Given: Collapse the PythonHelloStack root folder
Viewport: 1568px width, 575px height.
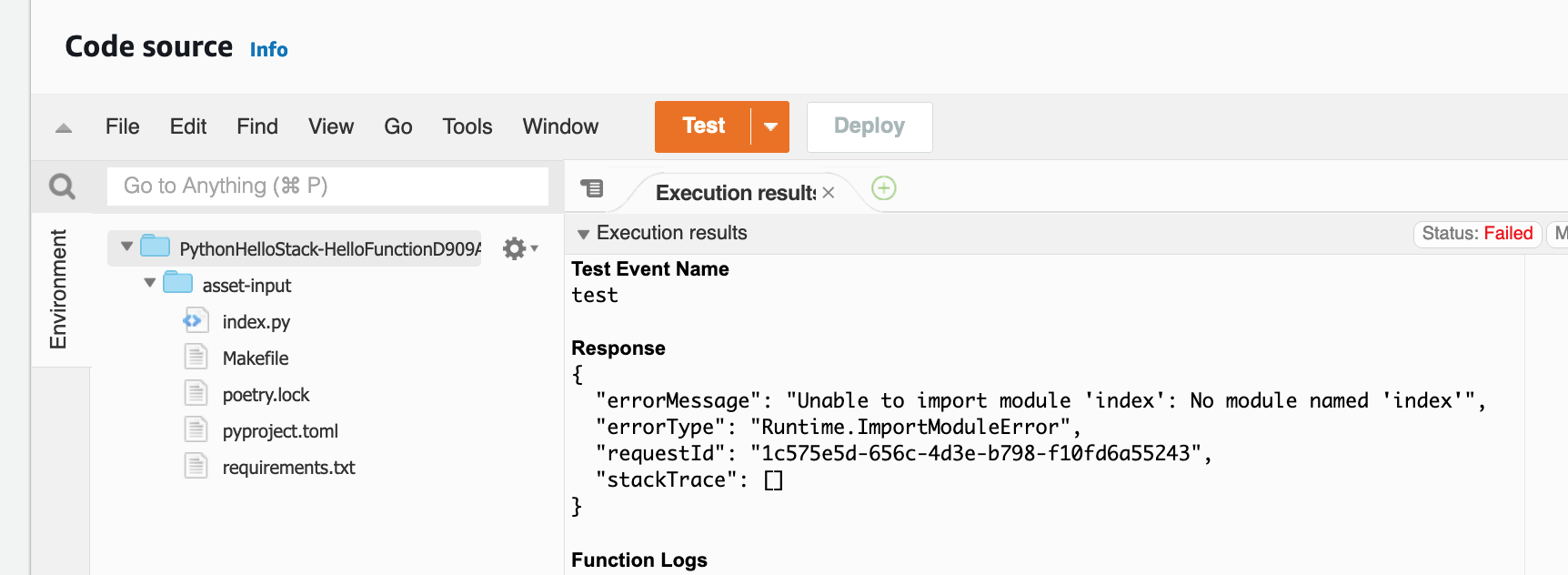Looking at the screenshot, I should pos(126,247).
